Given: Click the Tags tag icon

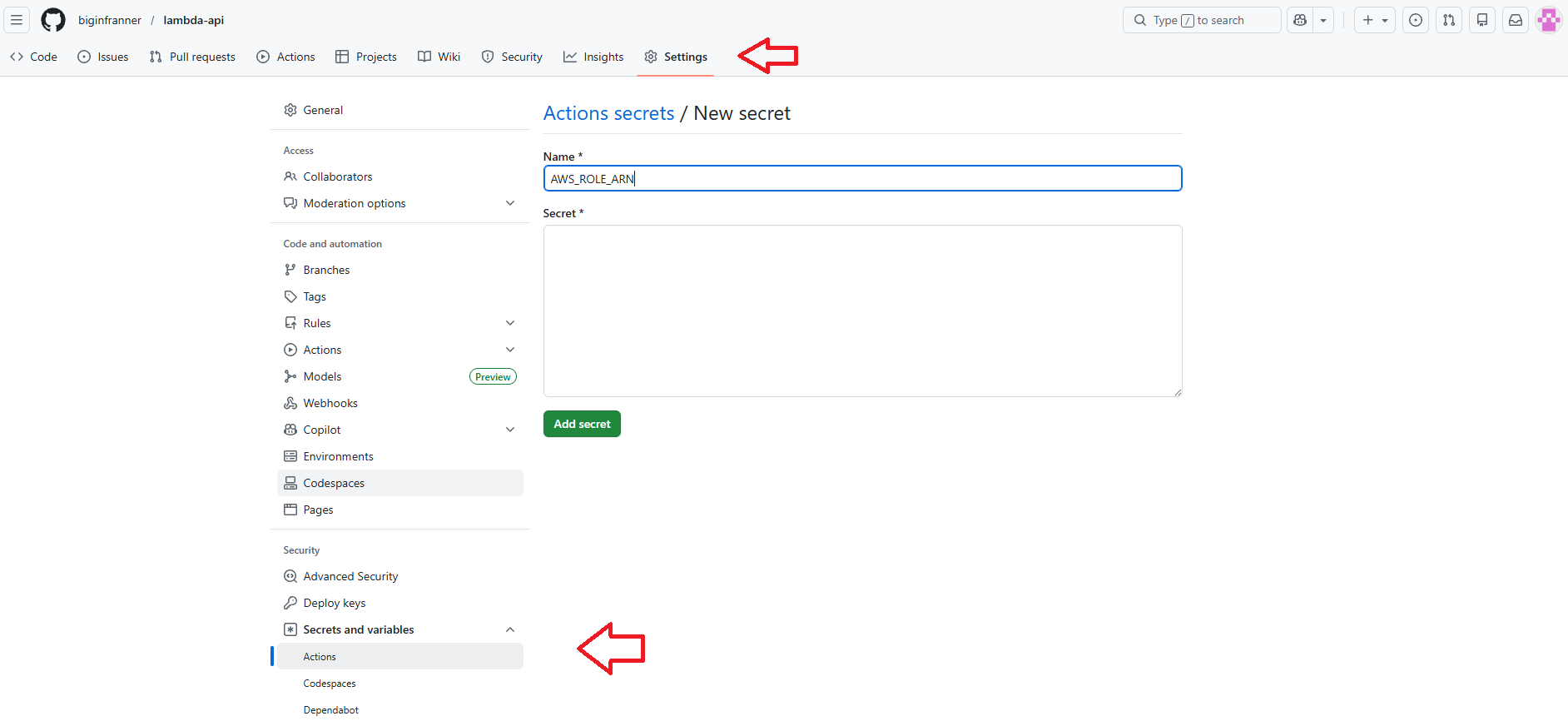Looking at the screenshot, I should 290,296.
